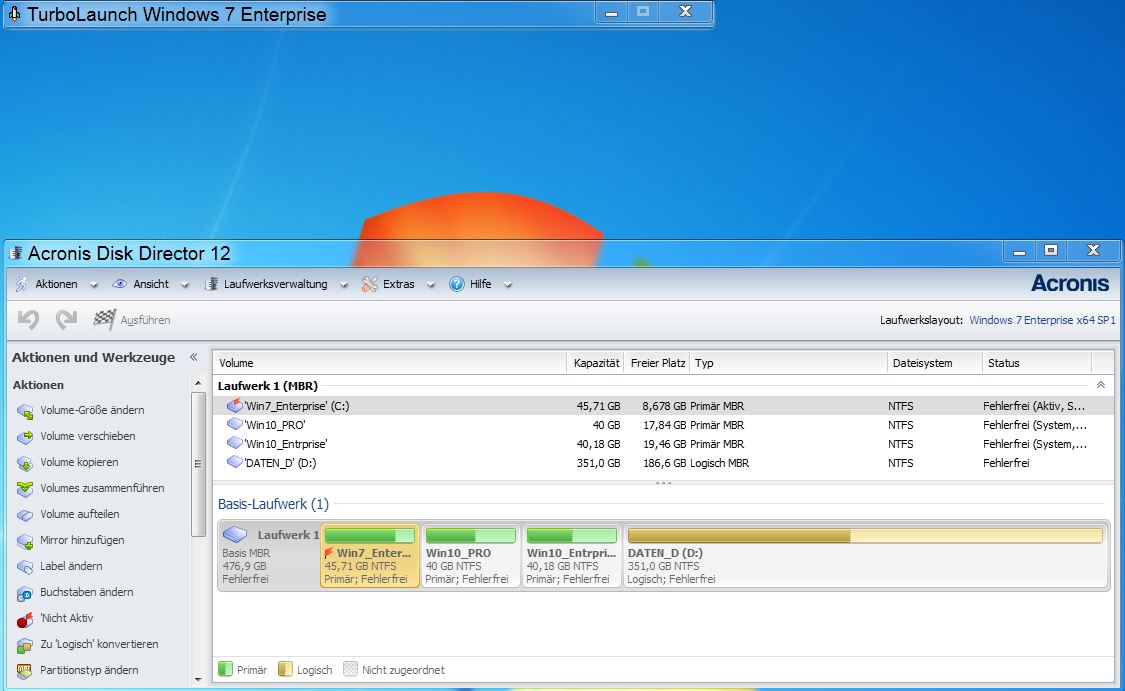Image resolution: width=1125 pixels, height=691 pixels.
Task: Click the Volume-Größe ändern icon
Action: pos(25,411)
